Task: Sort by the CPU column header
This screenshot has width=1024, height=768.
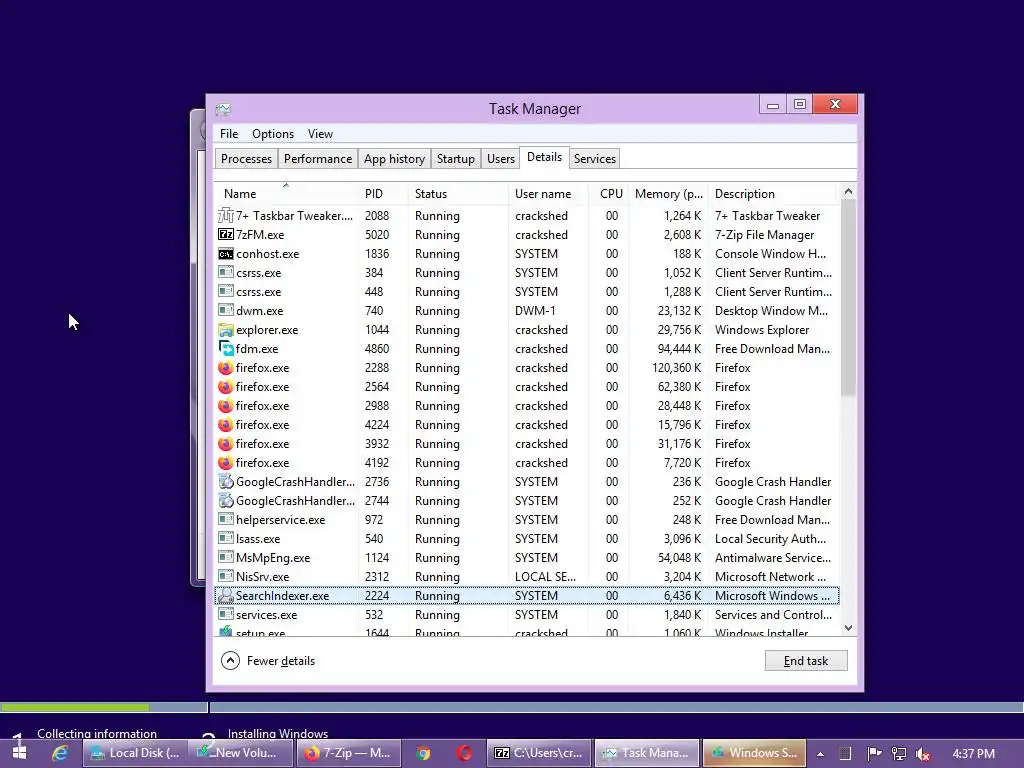Action: coord(609,194)
